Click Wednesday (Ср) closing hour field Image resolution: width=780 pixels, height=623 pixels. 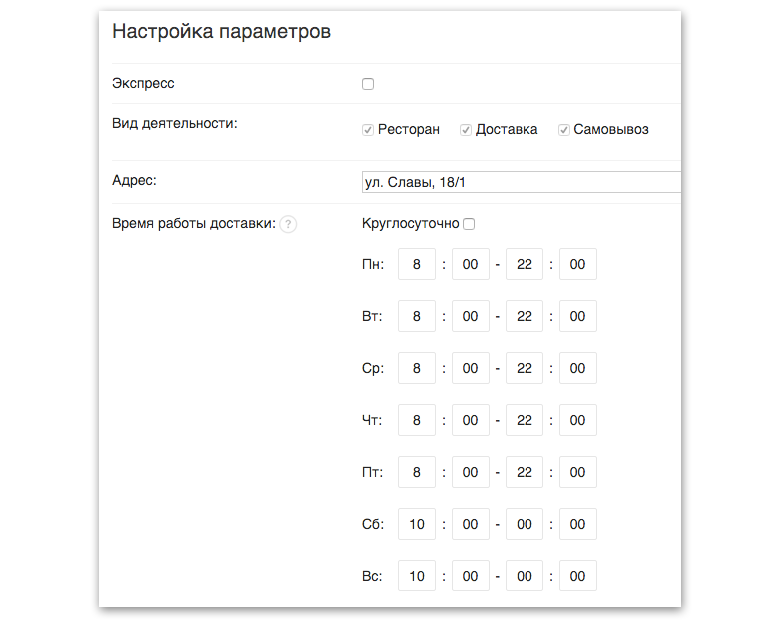(524, 368)
